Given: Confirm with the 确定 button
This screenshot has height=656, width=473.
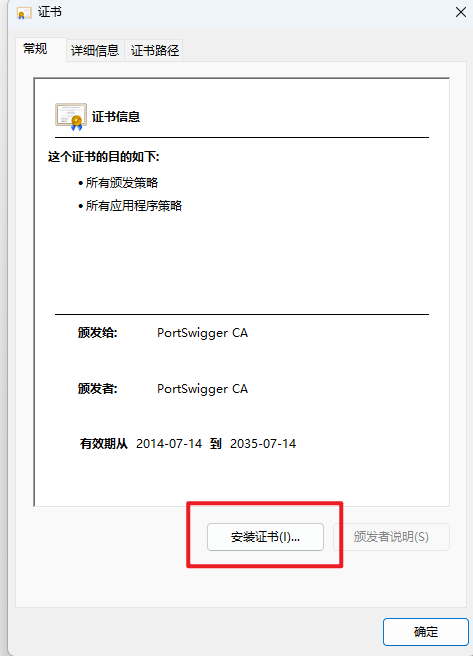Looking at the screenshot, I should [x=425, y=632].
